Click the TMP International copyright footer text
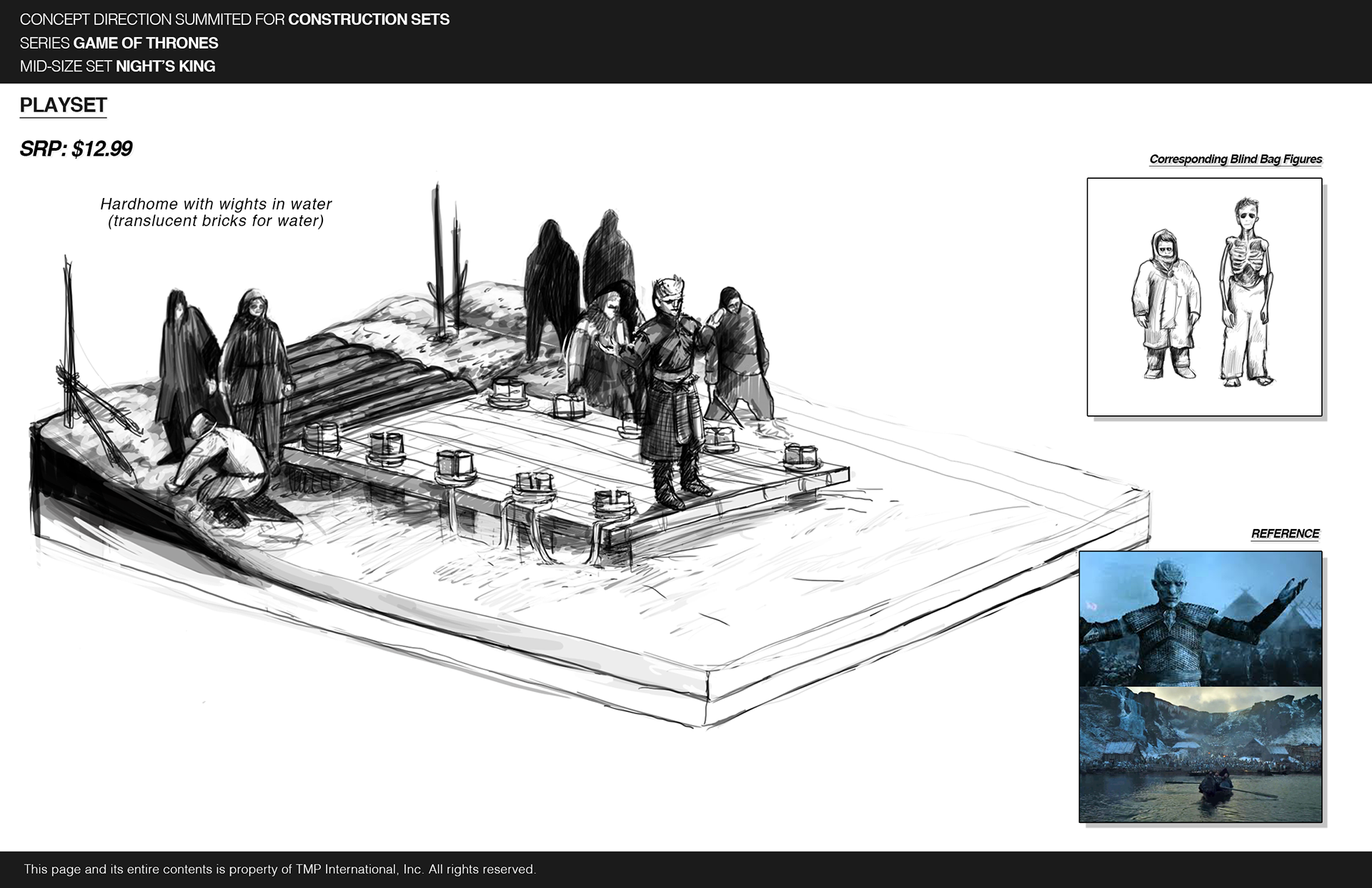Viewport: 1372px width, 888px height. pos(279,869)
